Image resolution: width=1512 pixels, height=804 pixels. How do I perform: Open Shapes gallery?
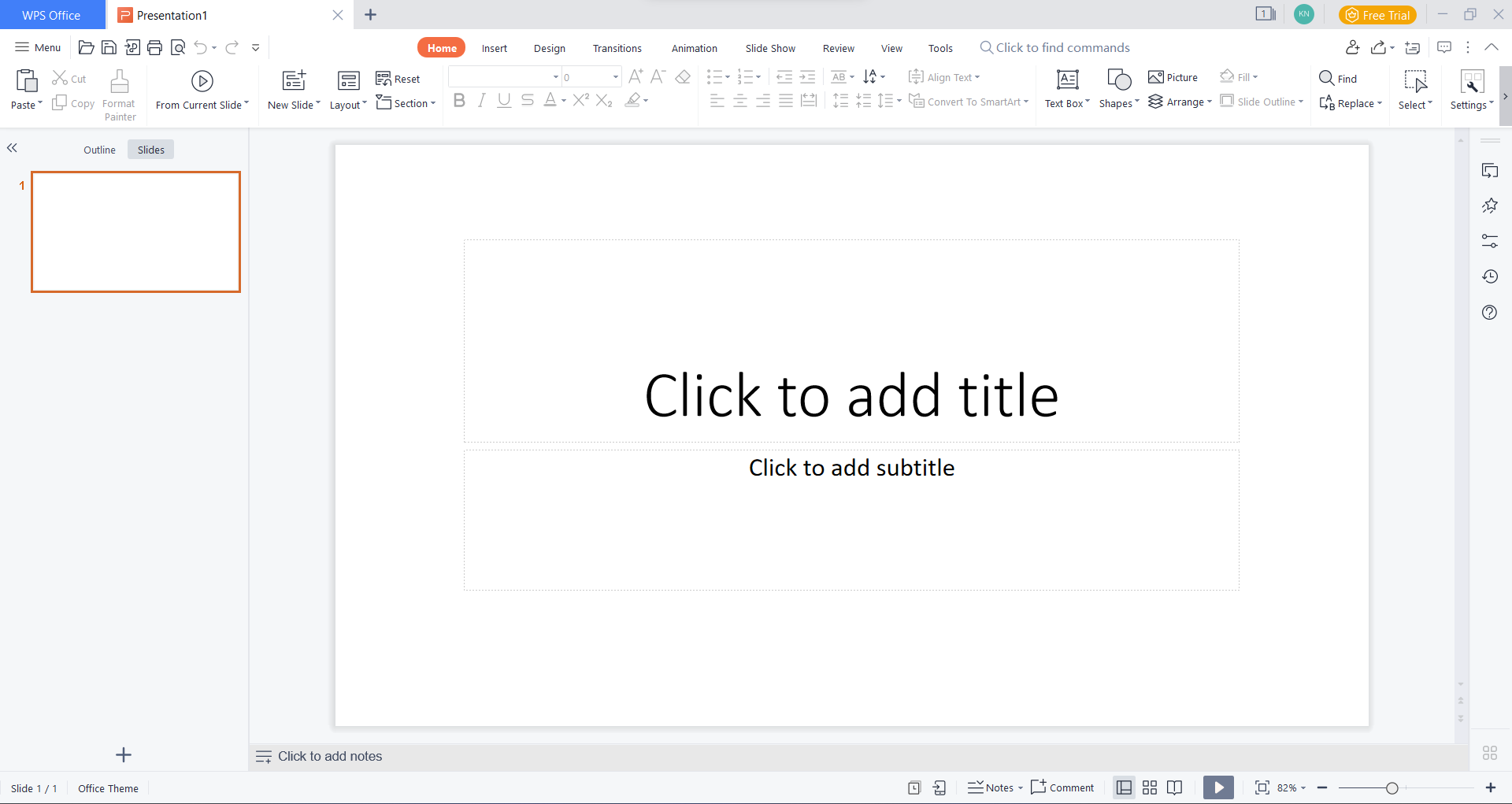[x=1119, y=89]
